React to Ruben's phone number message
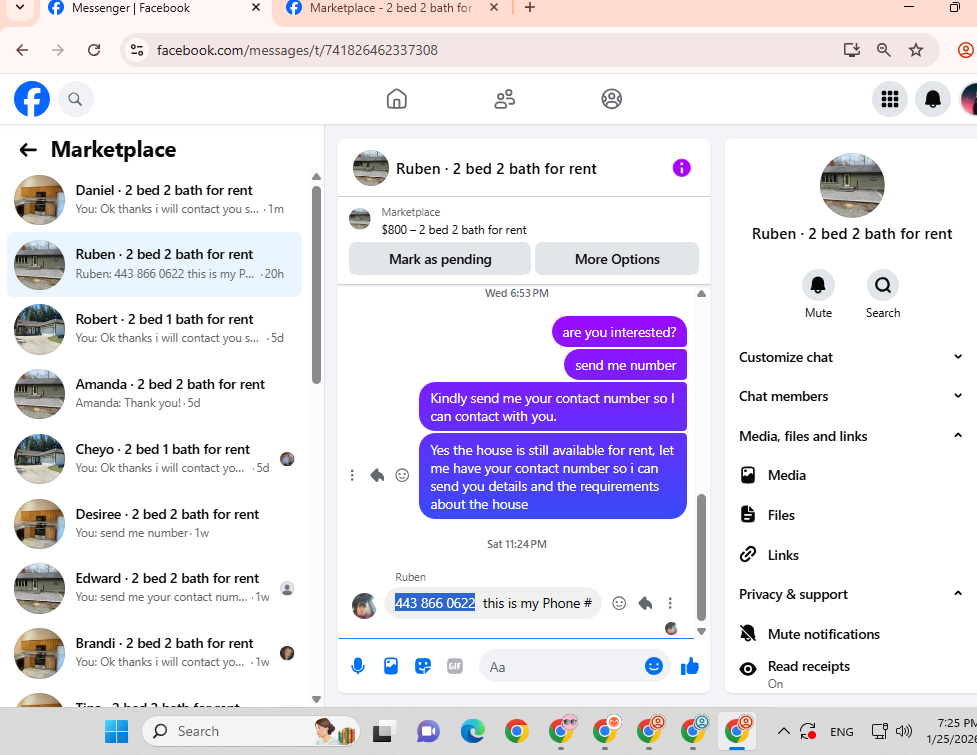This screenshot has height=755, width=977. pyautogui.click(x=619, y=603)
